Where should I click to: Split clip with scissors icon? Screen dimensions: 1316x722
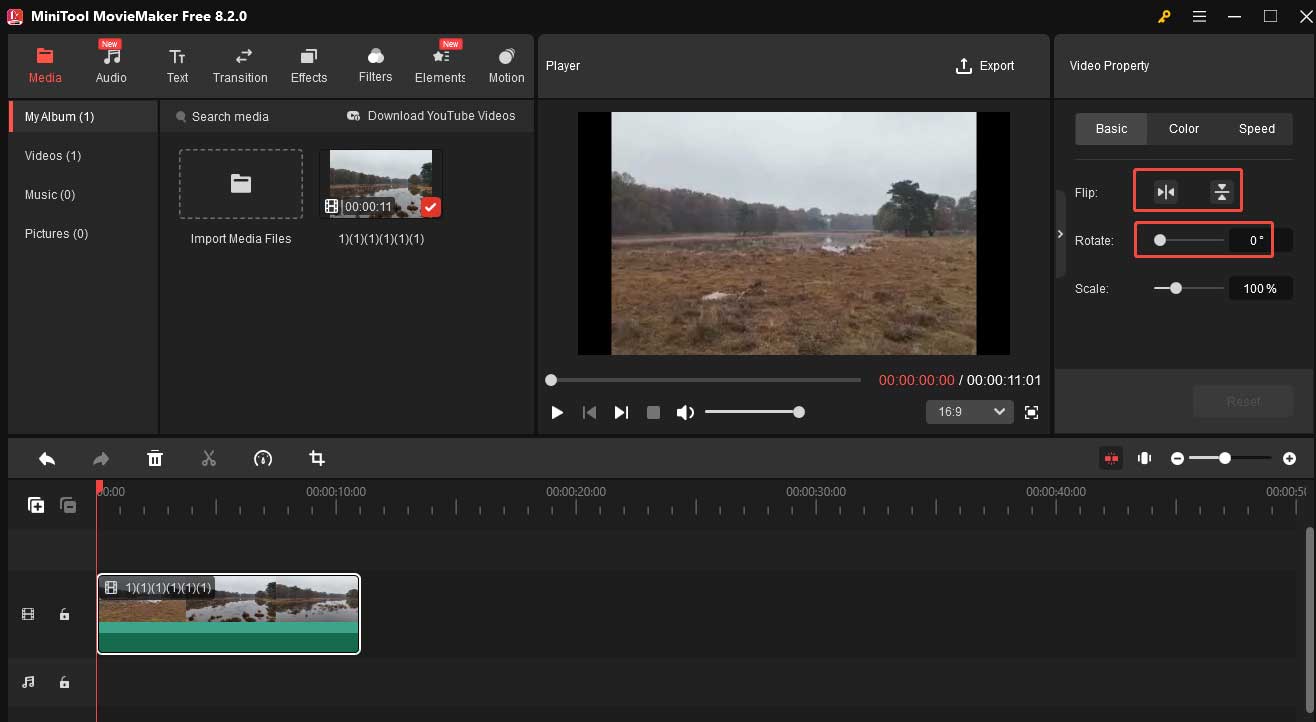click(x=209, y=458)
